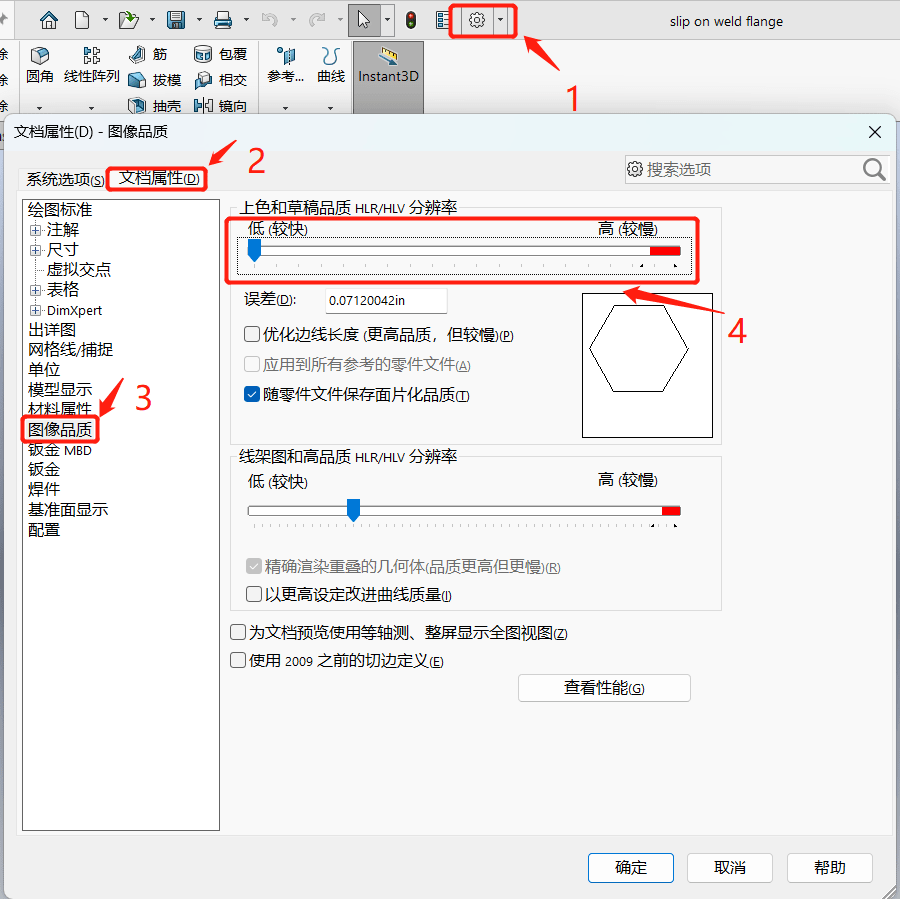This screenshot has height=899, width=900.
Task: Open the 参考 reference geometry tool
Action: point(285,65)
